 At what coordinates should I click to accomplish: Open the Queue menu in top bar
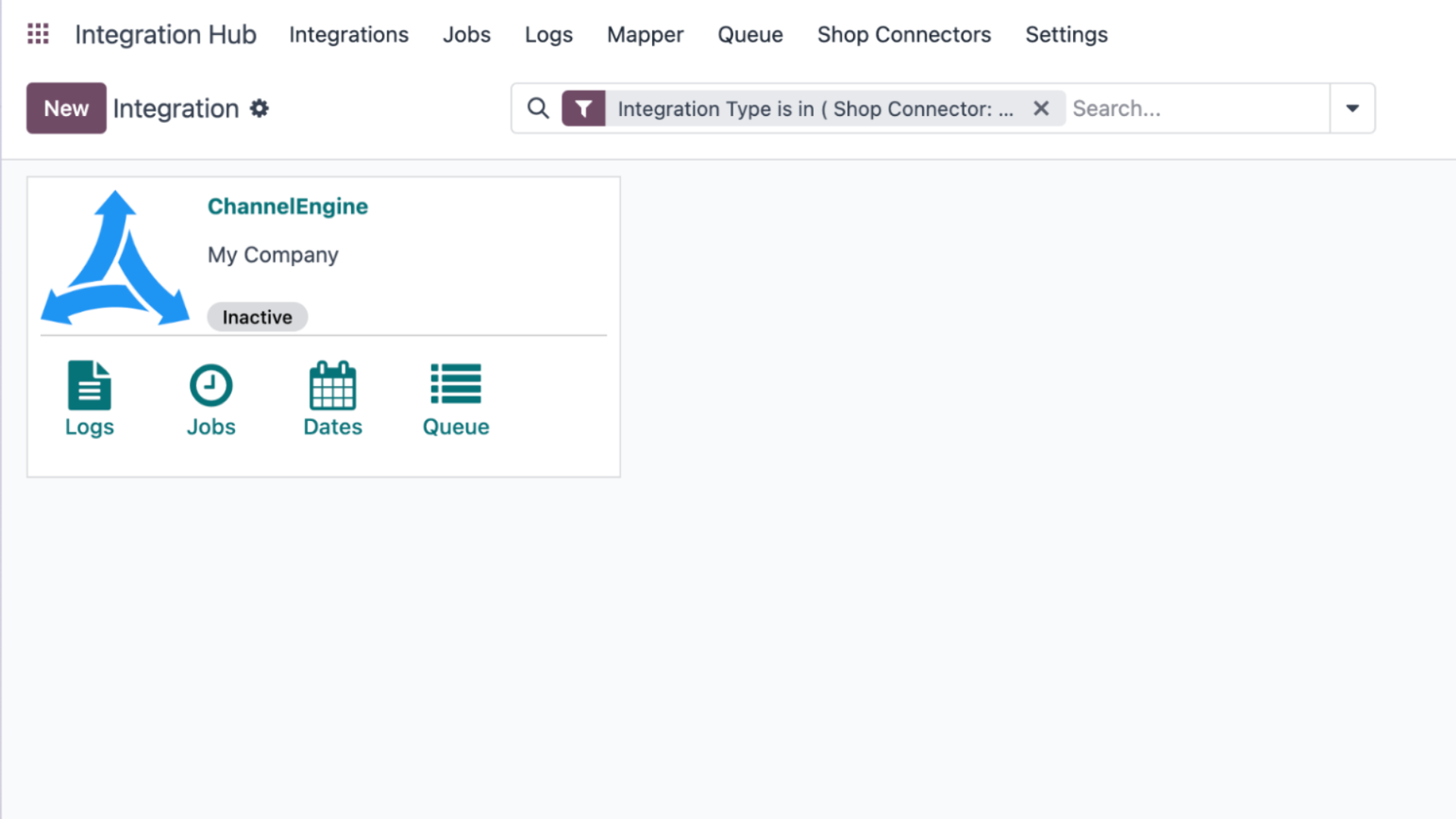point(750,34)
